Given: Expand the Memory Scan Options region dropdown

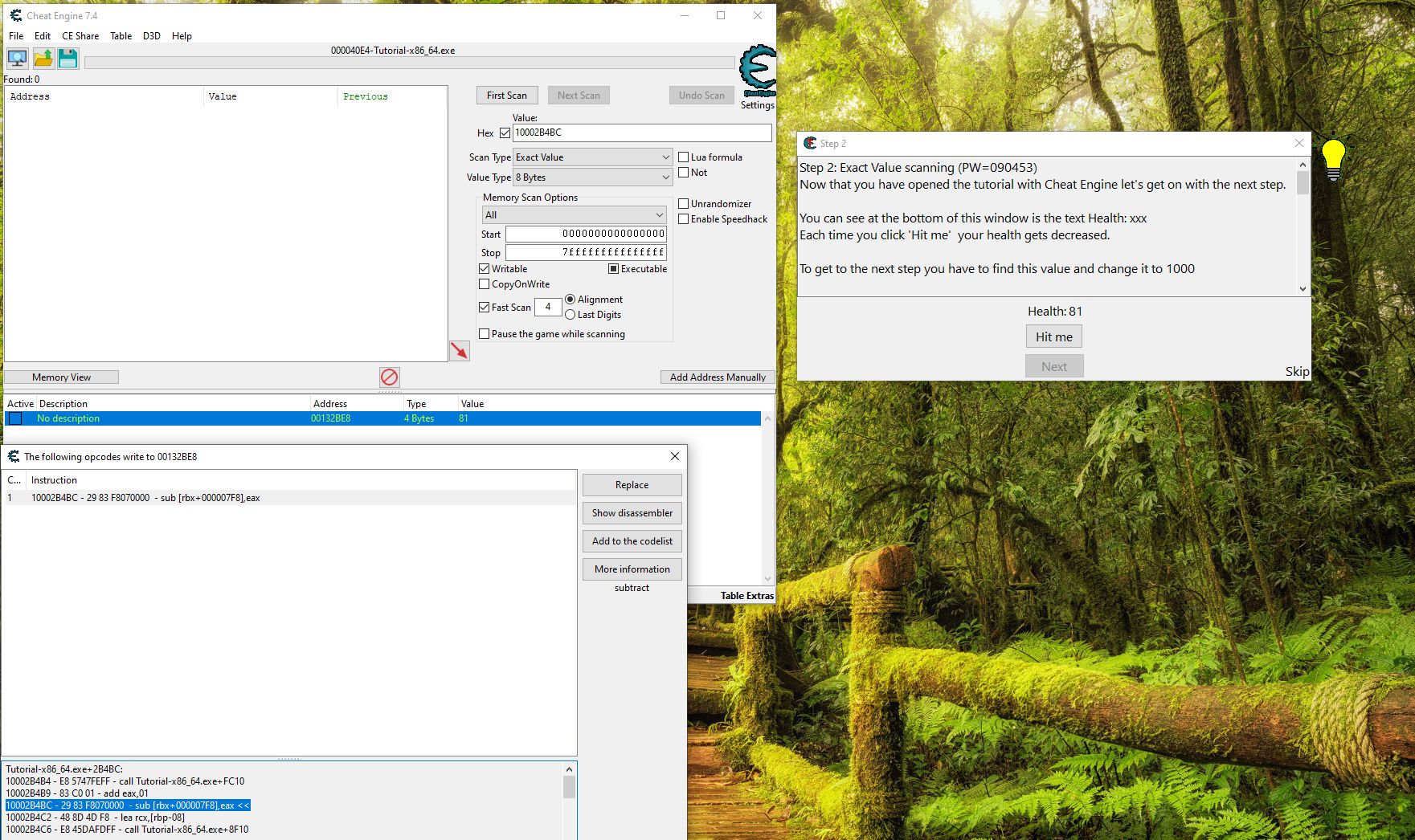Looking at the screenshot, I should click(574, 215).
